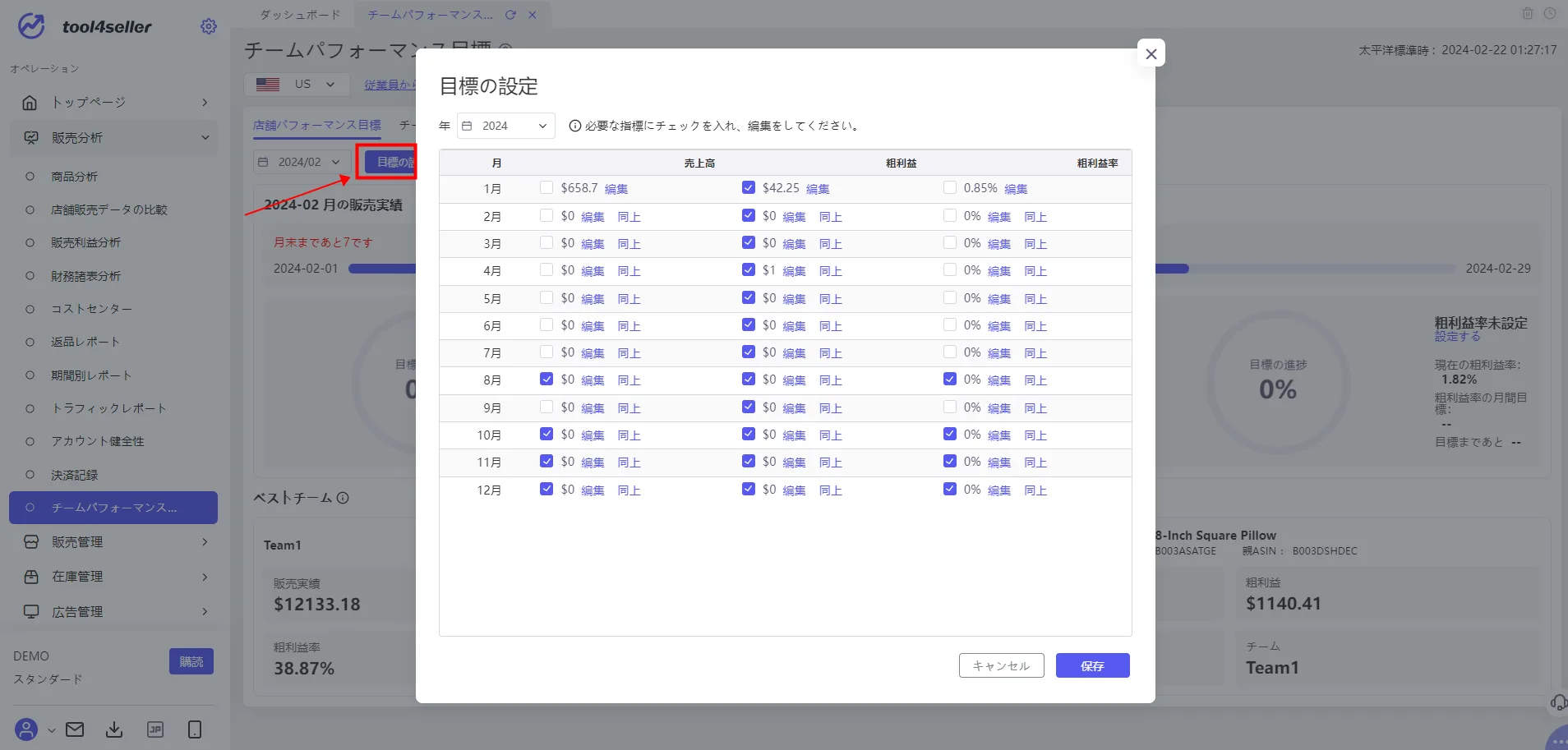Click the 販売分析 chart icon
The width and height of the screenshot is (1568, 750).
[x=30, y=137]
